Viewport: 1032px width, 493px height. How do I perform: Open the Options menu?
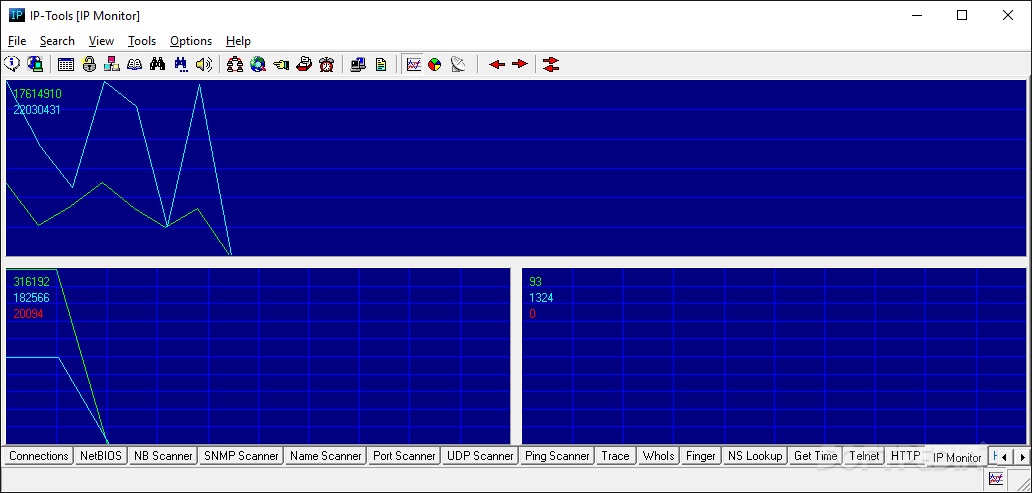(x=191, y=41)
